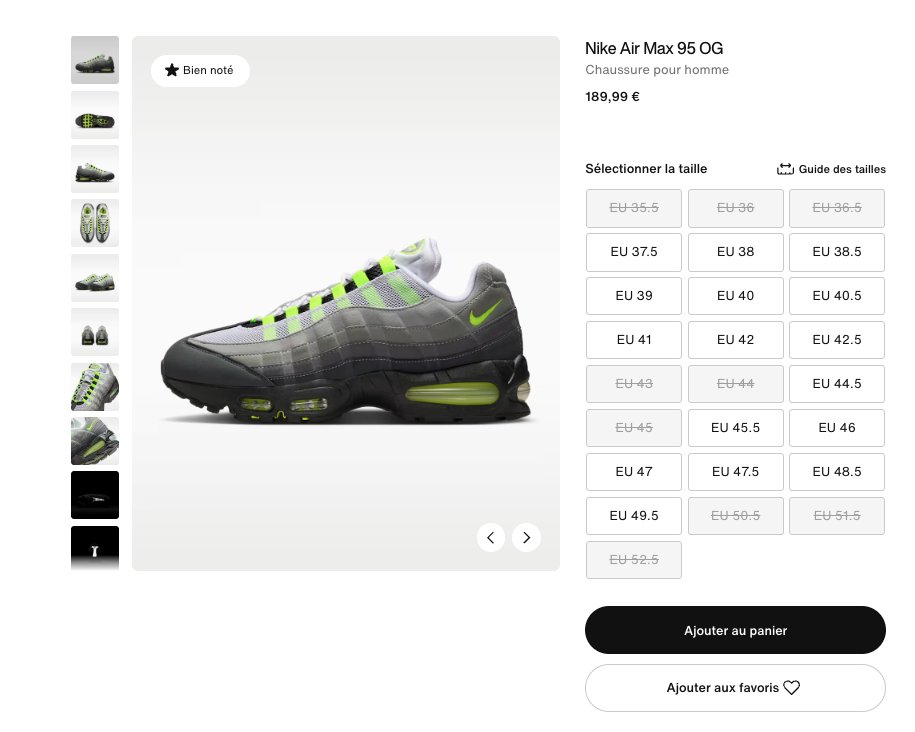Open eighth thumbnail, air unit close-up
This screenshot has width=915, height=732.
[95, 441]
